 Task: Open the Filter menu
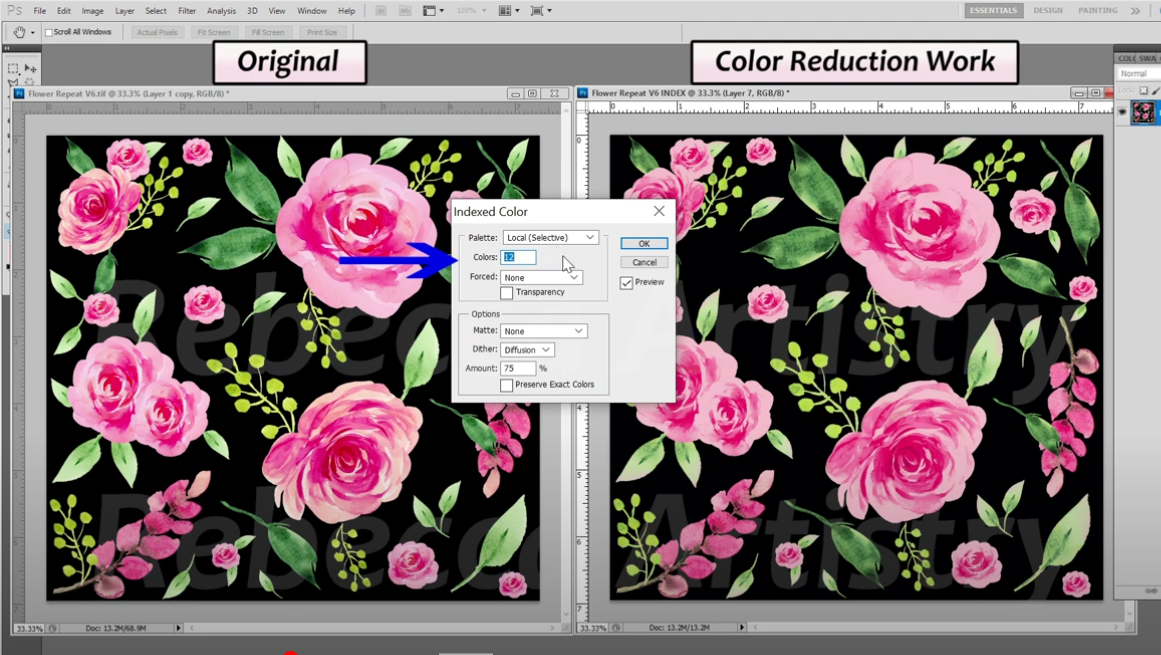pos(187,10)
